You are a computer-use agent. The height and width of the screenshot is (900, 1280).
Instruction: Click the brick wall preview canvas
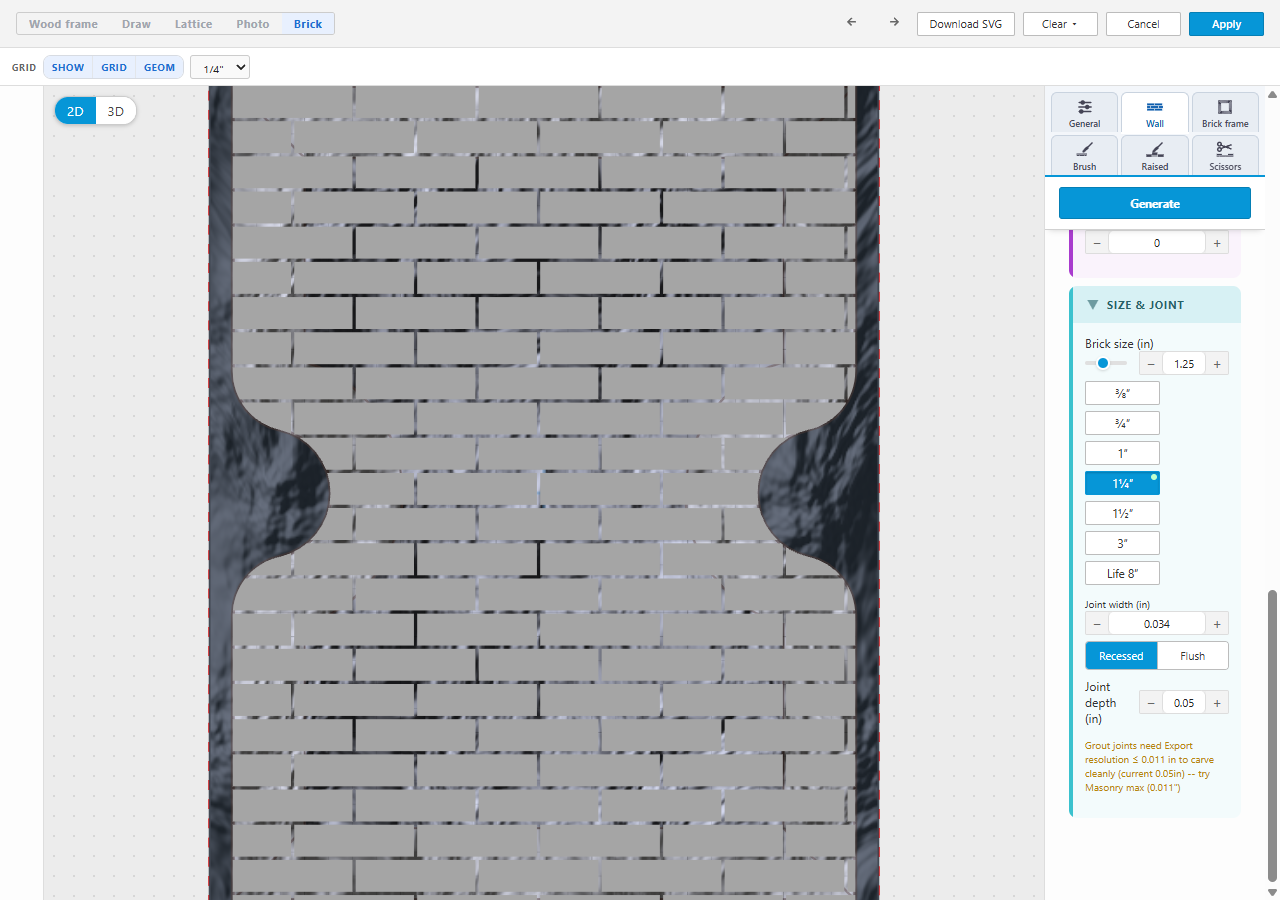[543, 493]
